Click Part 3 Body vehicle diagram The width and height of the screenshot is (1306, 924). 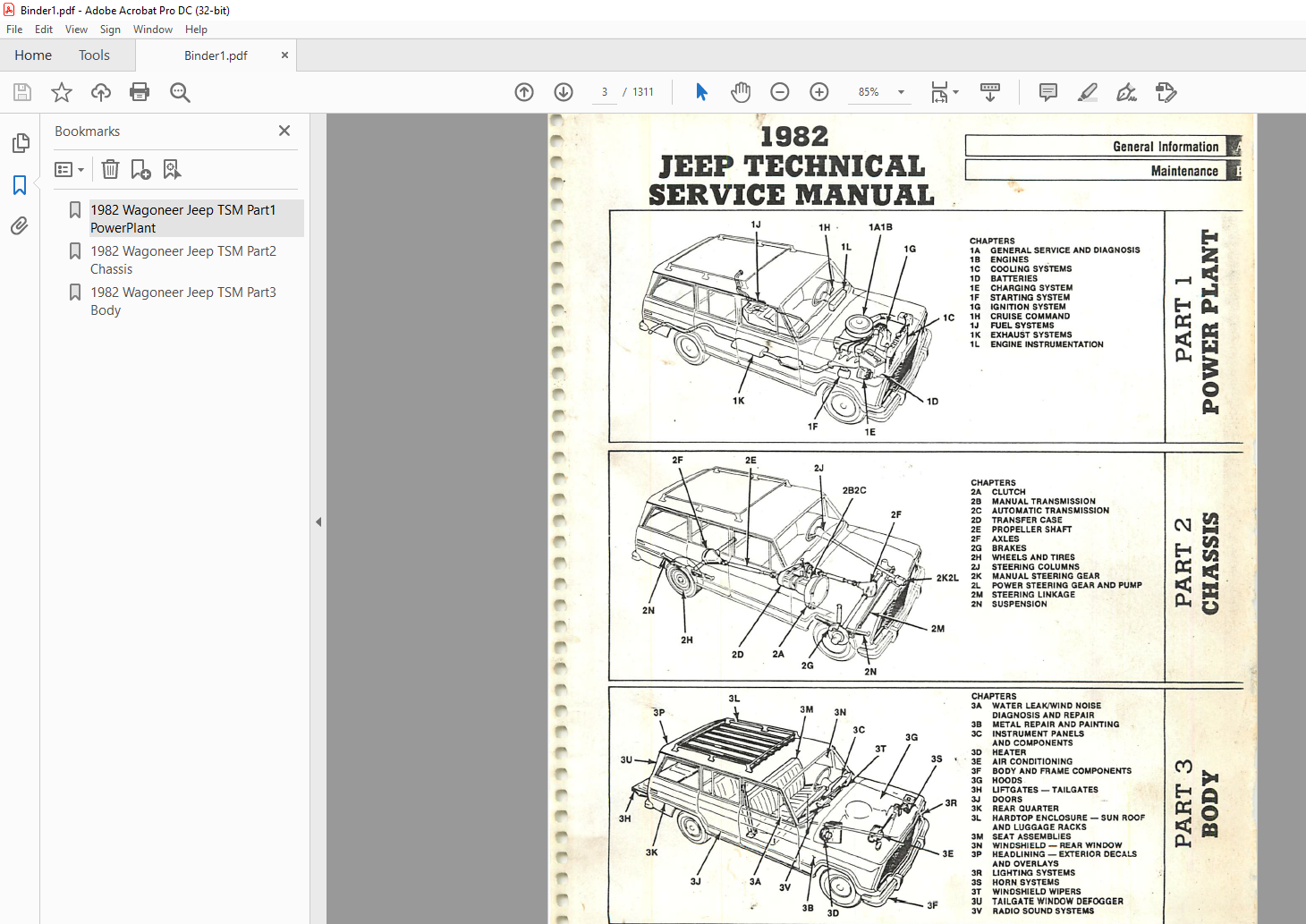pyautogui.click(x=787, y=805)
